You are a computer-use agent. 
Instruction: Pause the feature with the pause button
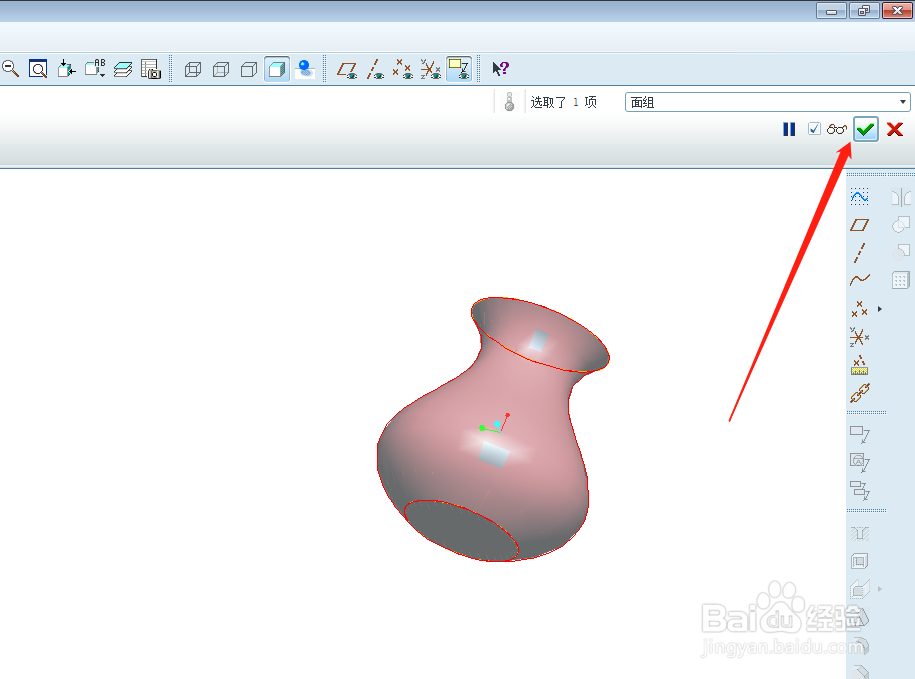pyautogui.click(x=789, y=129)
